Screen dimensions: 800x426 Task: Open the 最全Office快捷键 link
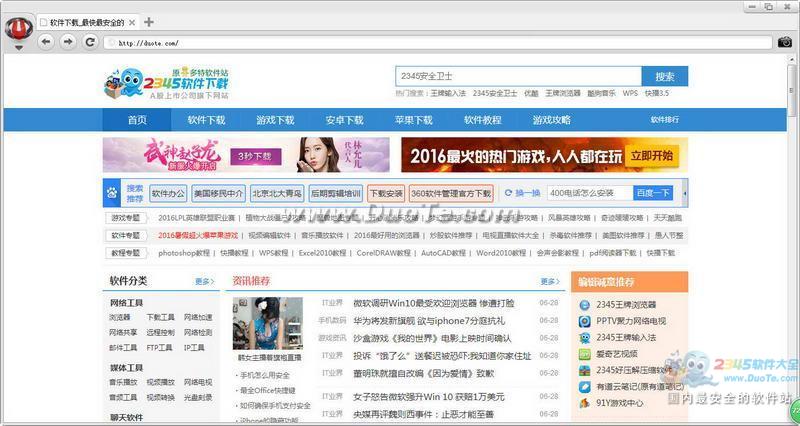click(268, 390)
